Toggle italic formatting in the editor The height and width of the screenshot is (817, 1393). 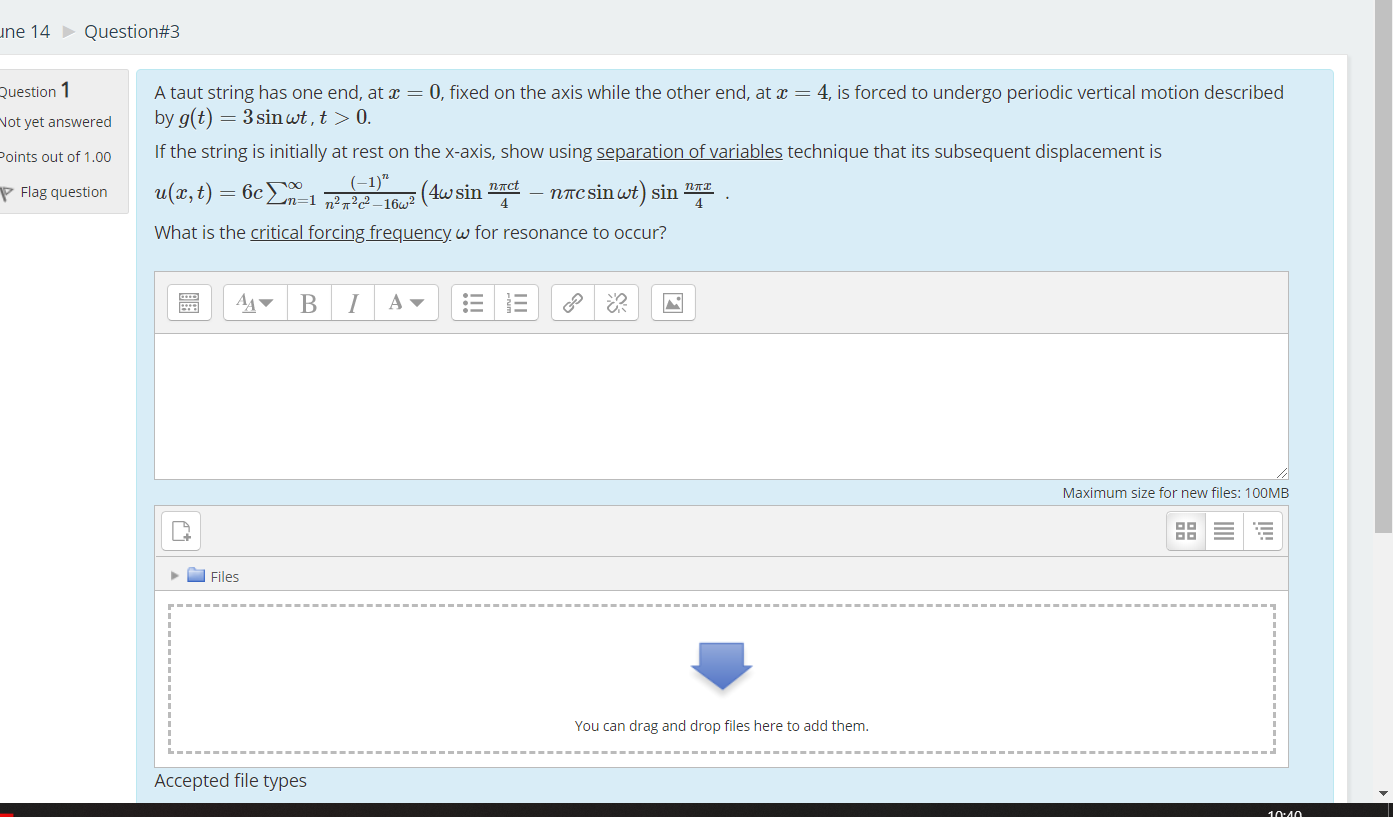[352, 303]
